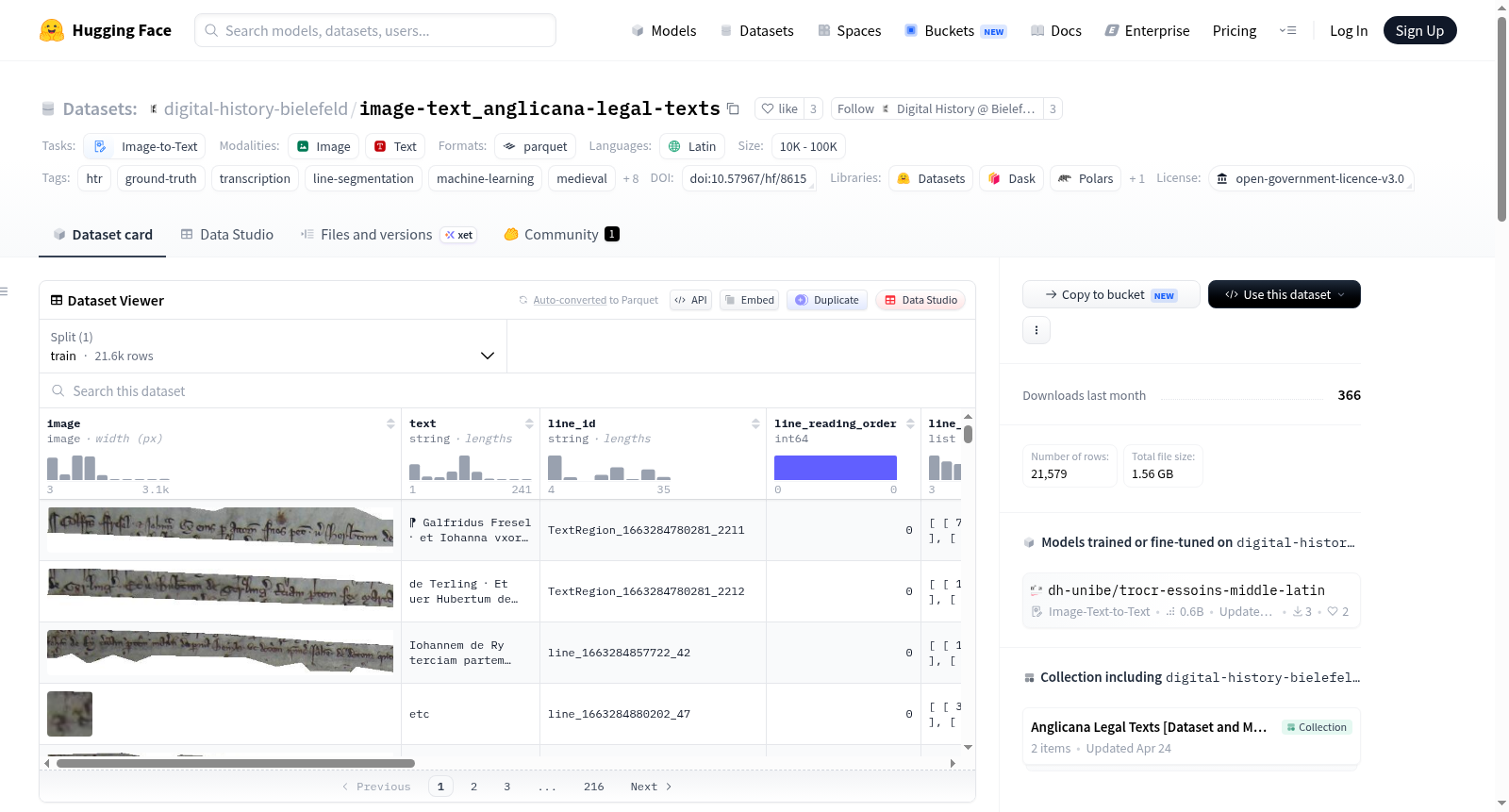The height and width of the screenshot is (812, 1509).
Task: Click the Image-to-Text task tag
Action: click(144, 146)
